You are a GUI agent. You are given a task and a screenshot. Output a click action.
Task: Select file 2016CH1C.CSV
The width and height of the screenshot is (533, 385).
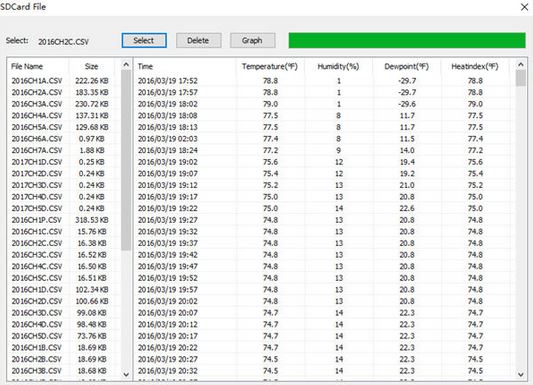37,231
